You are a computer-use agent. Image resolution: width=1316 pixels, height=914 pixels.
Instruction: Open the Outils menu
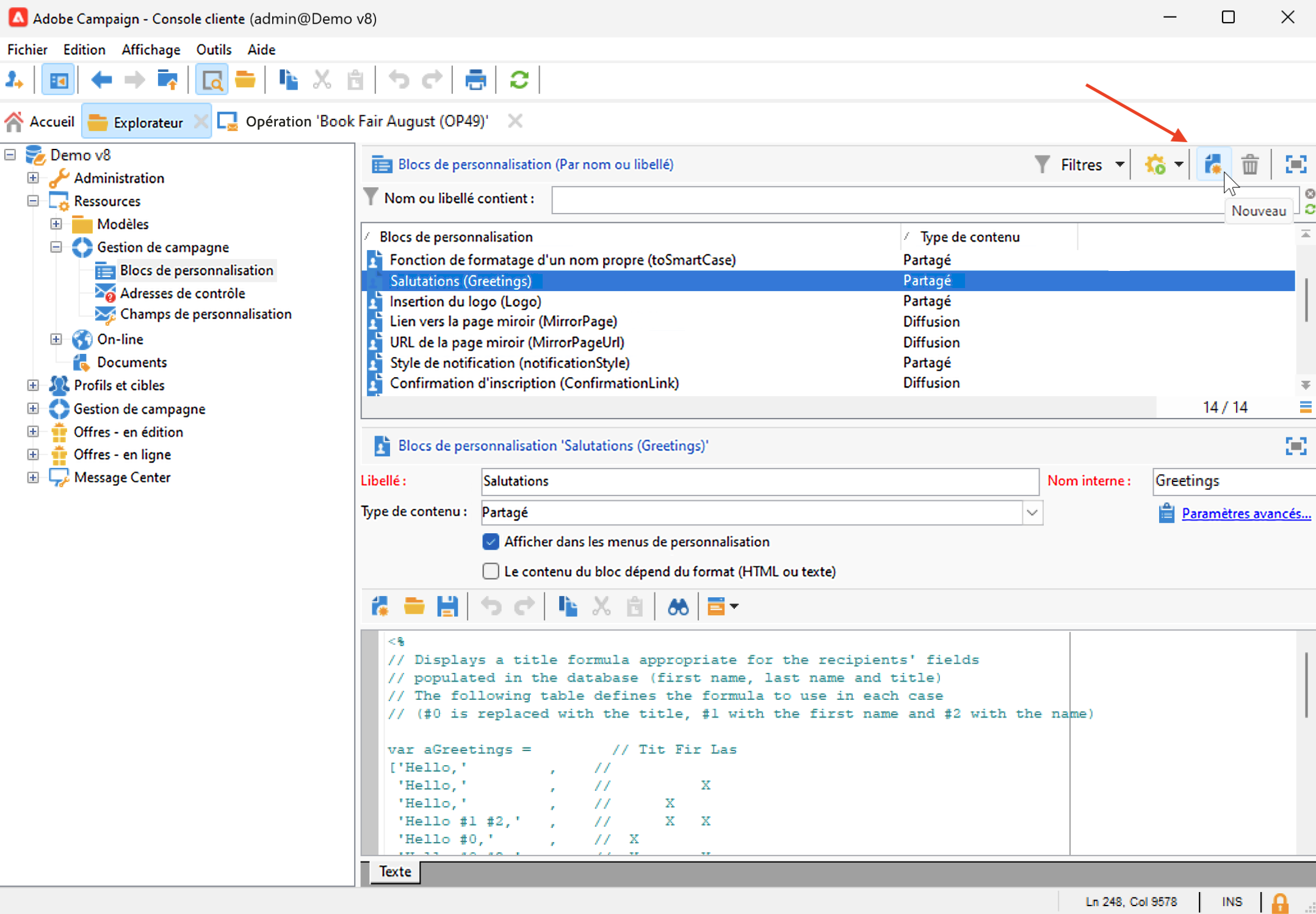tap(213, 49)
